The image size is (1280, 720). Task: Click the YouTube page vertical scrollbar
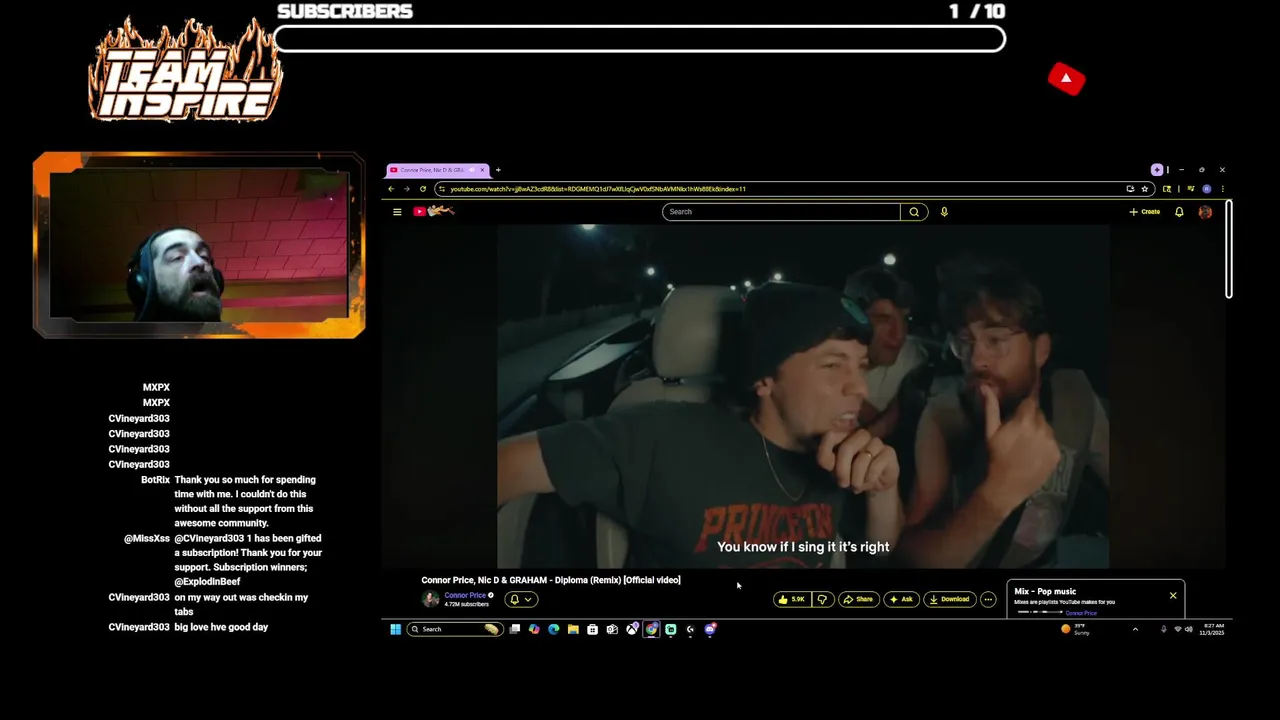coord(1229,249)
